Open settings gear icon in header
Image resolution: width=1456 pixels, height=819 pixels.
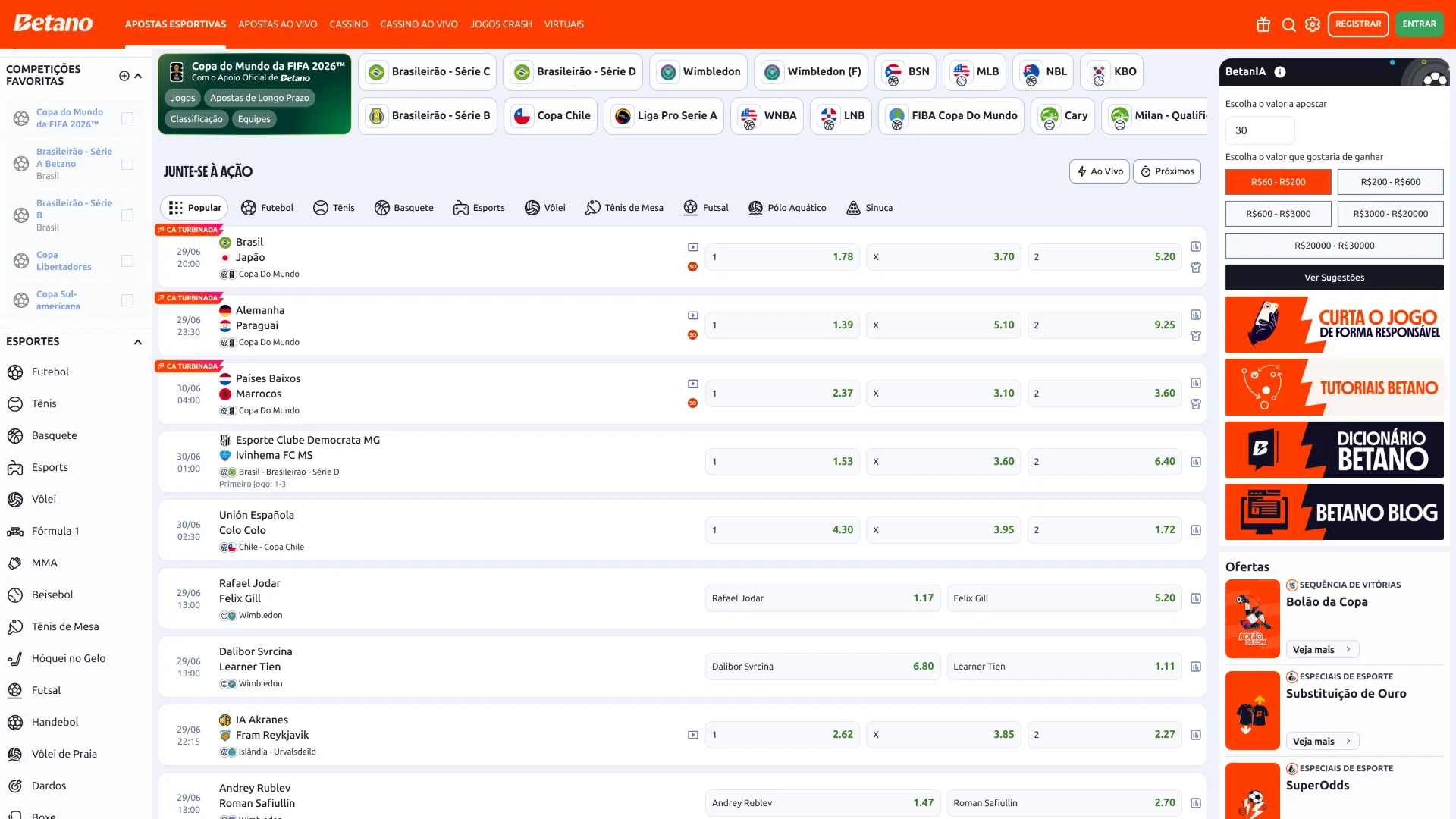coord(1313,24)
